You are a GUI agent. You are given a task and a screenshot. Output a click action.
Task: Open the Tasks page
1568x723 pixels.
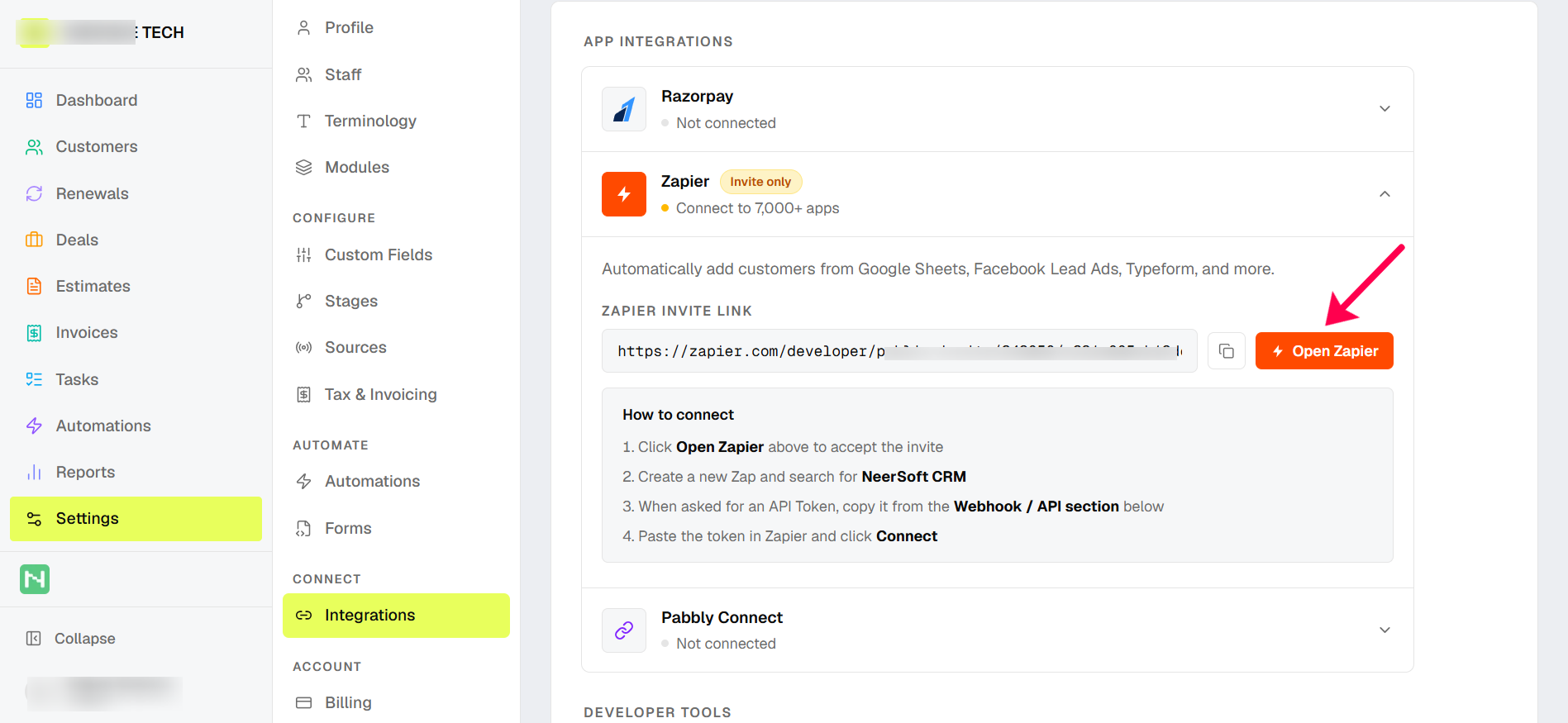tap(136, 379)
